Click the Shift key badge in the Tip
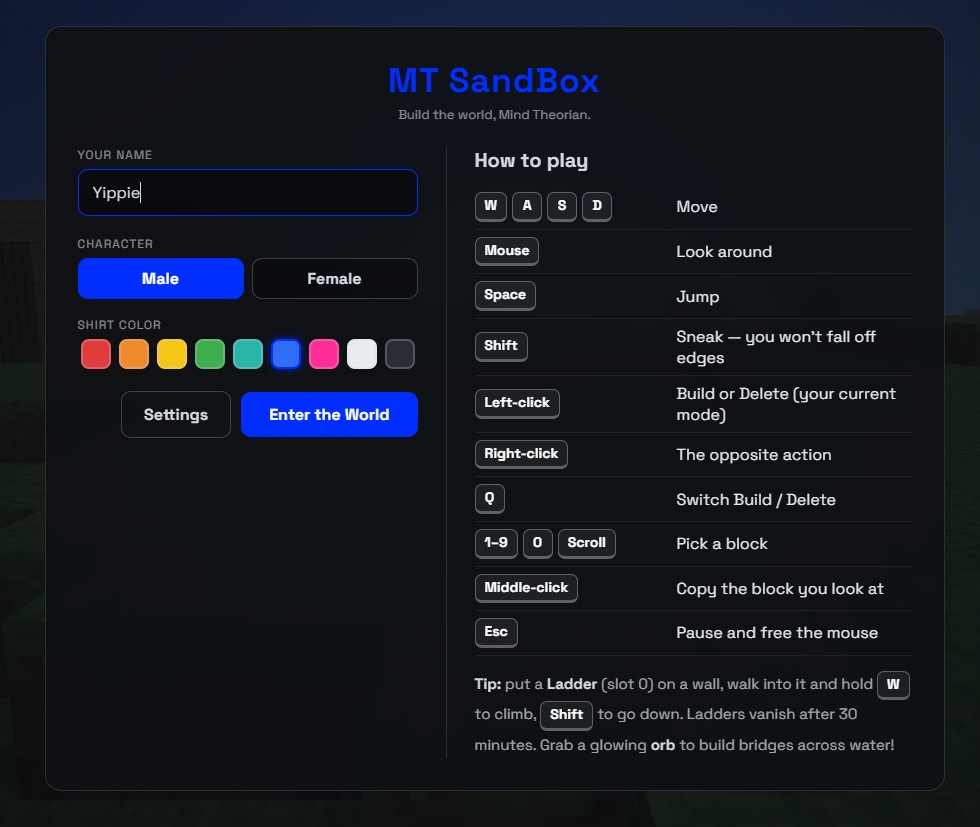Viewport: 980px width, 827px height. click(x=566, y=715)
